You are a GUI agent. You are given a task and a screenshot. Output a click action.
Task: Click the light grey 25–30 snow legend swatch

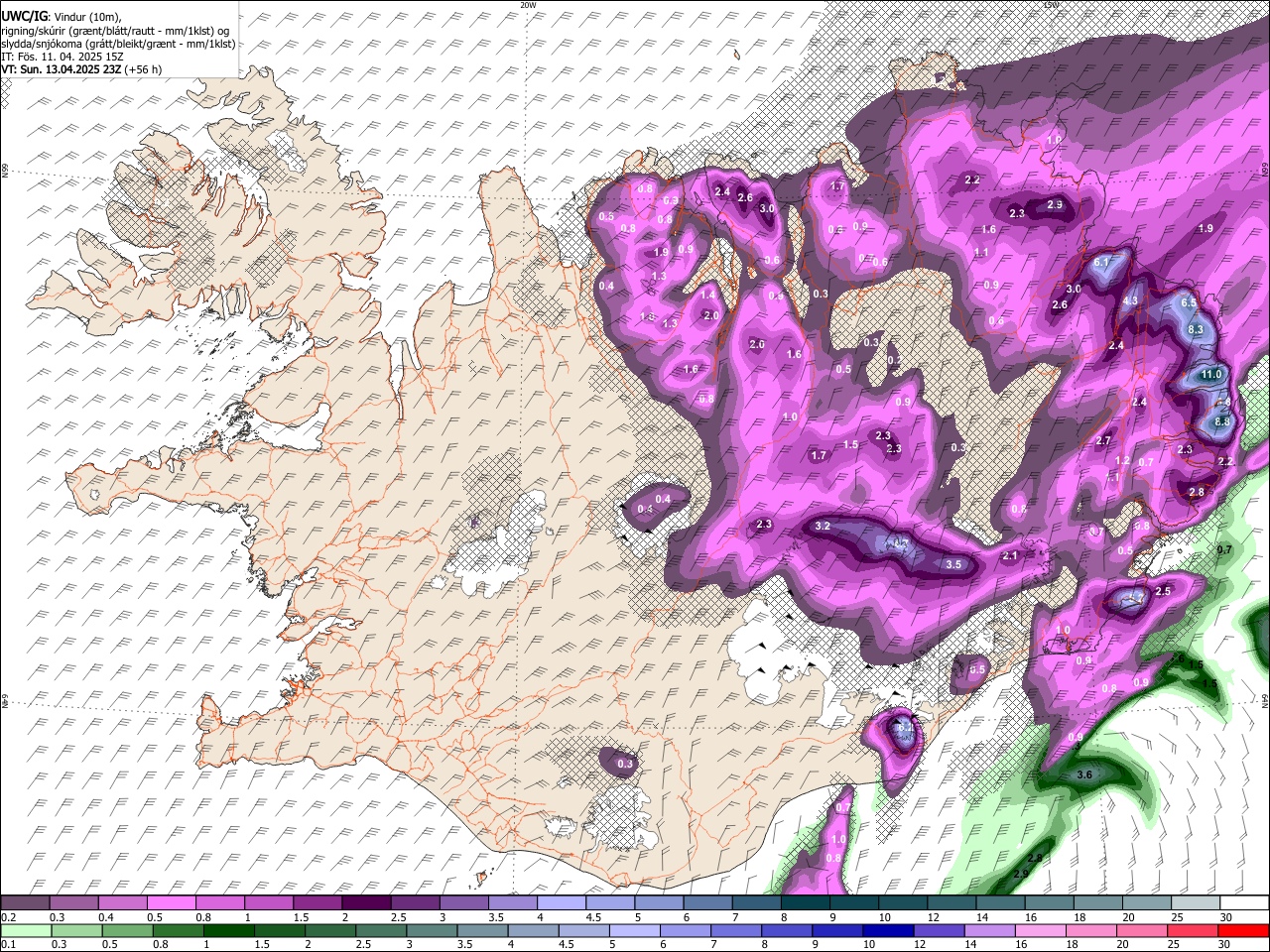(1195, 902)
